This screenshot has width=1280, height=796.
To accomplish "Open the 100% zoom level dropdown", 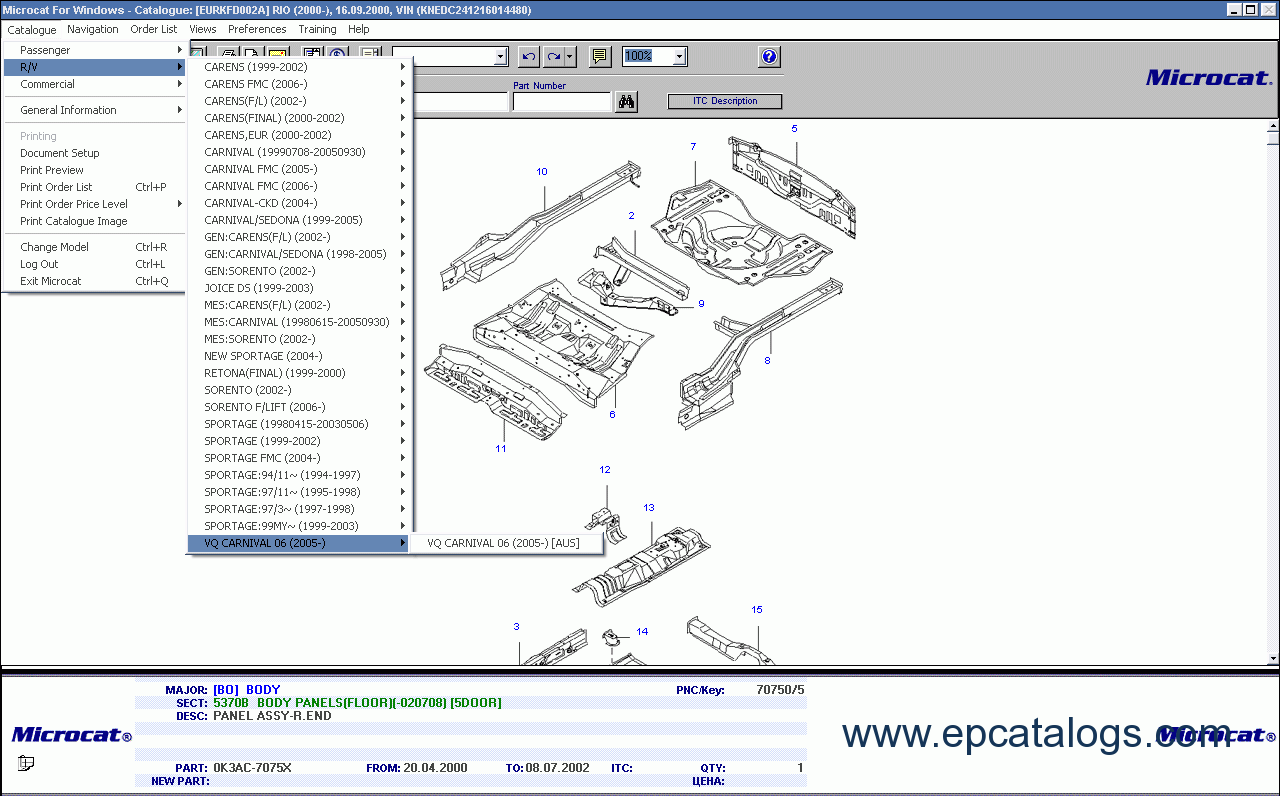I will [680, 57].
